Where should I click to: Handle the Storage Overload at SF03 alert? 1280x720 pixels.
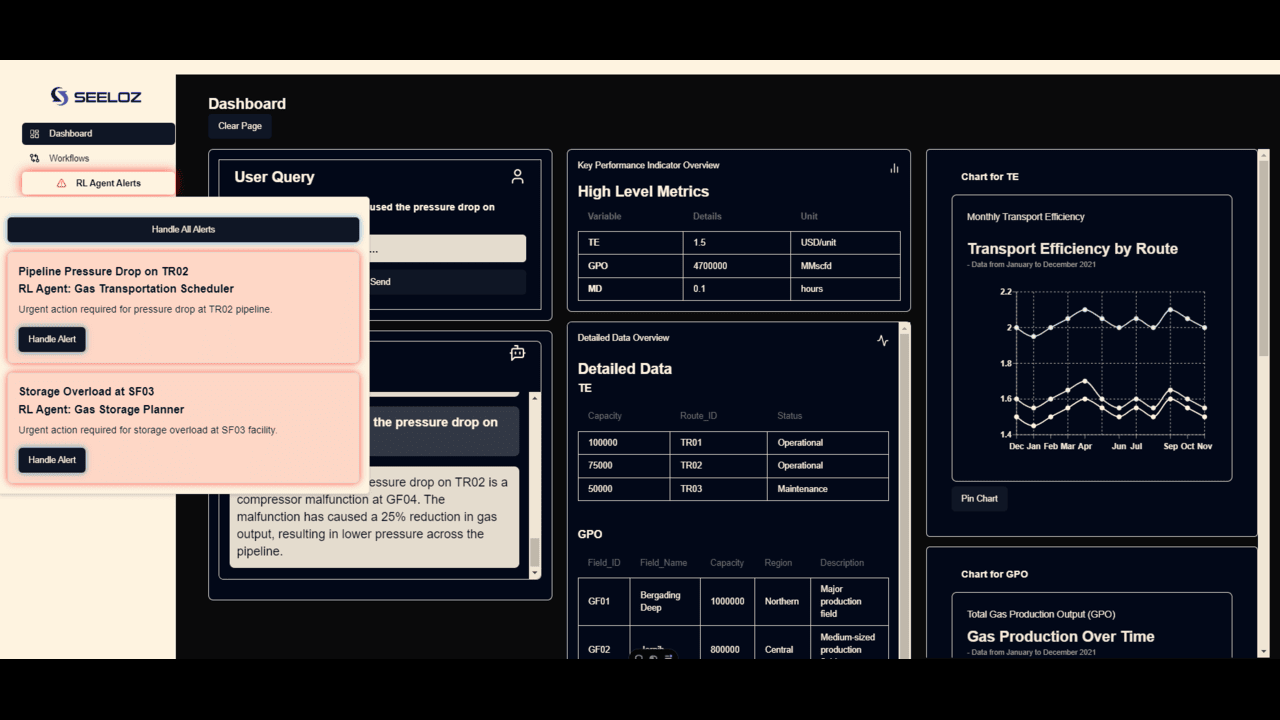(52, 460)
